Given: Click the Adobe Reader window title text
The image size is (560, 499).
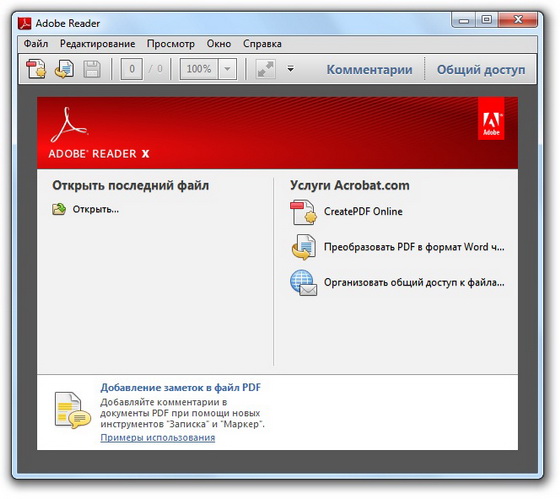Looking at the screenshot, I should [68, 24].
